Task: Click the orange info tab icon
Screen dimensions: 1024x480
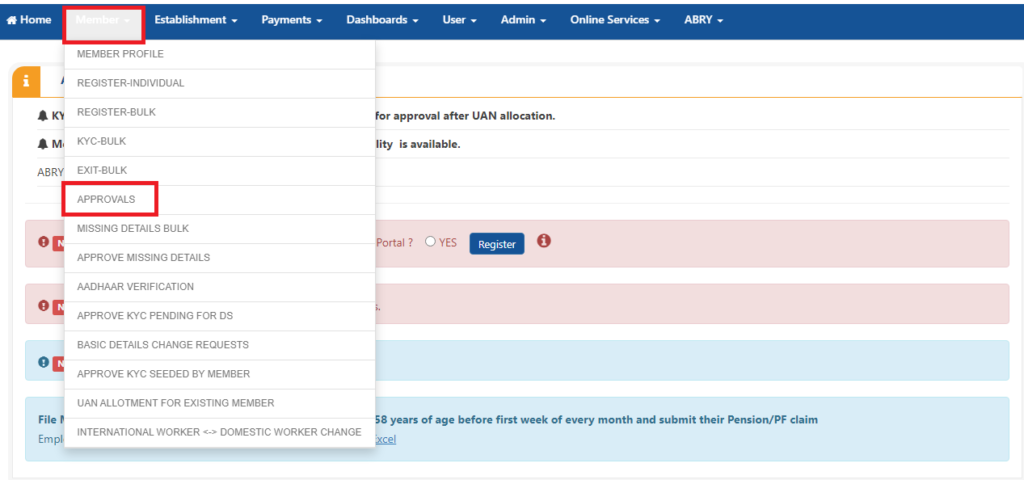Action: click(26, 82)
